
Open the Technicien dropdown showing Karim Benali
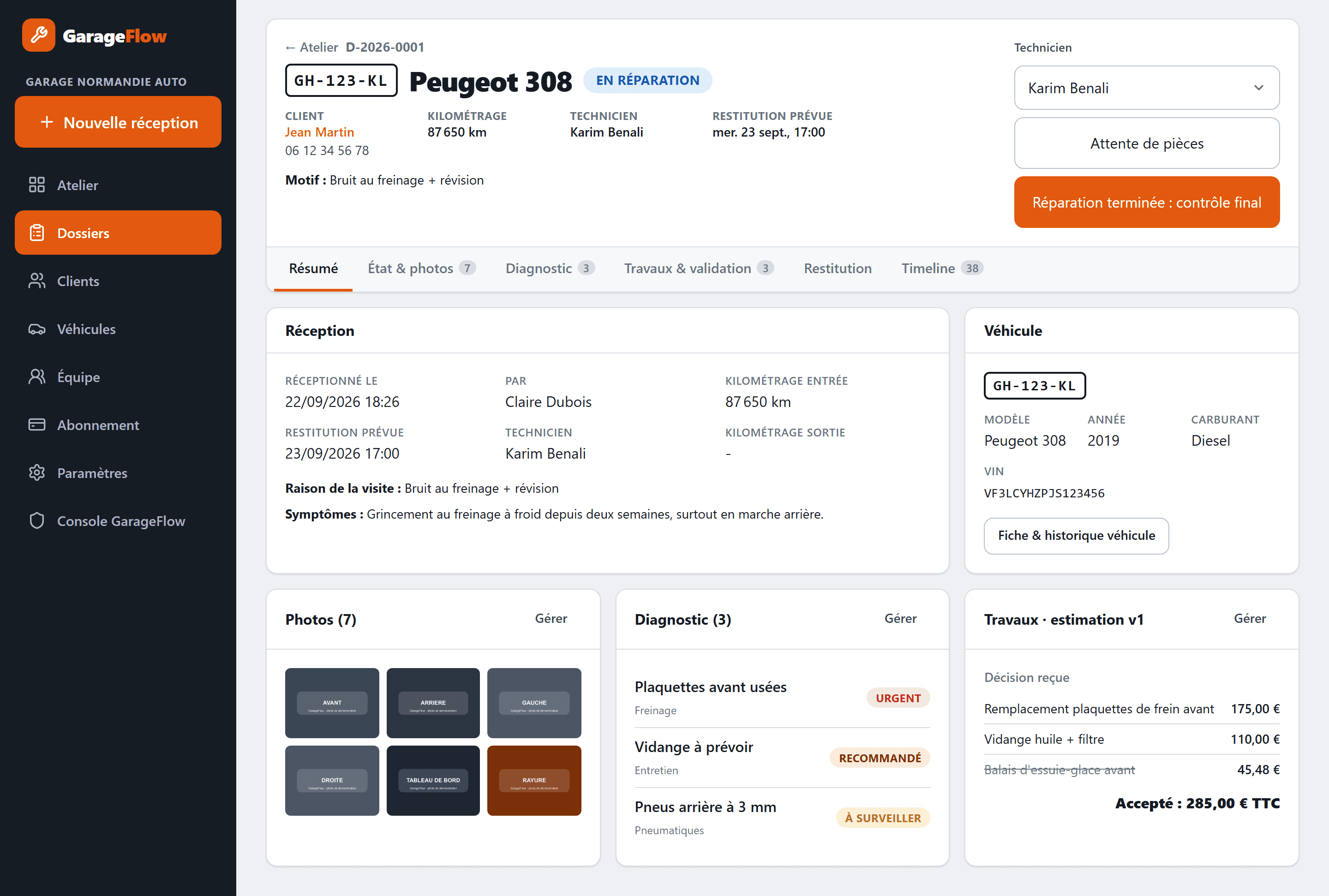click(x=1146, y=87)
